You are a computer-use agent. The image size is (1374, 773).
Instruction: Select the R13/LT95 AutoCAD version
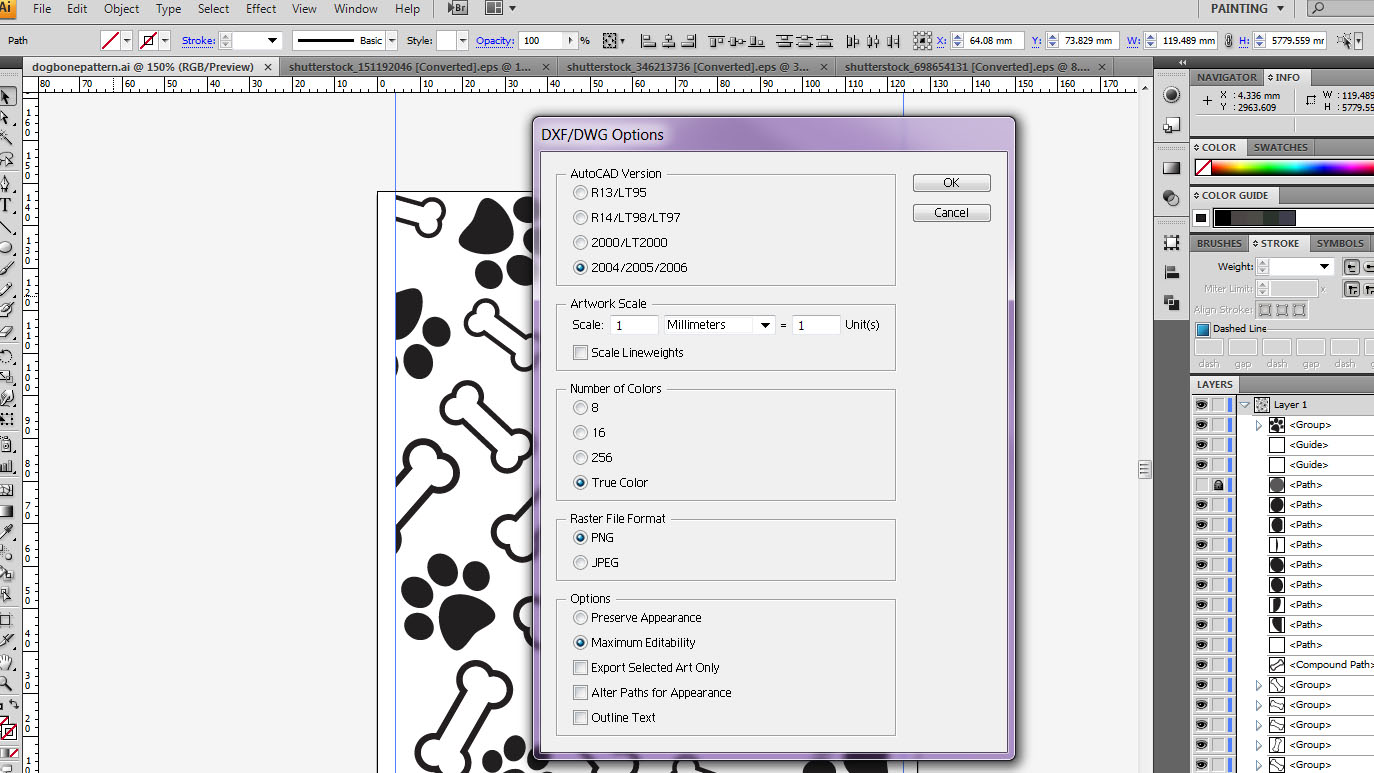click(580, 192)
